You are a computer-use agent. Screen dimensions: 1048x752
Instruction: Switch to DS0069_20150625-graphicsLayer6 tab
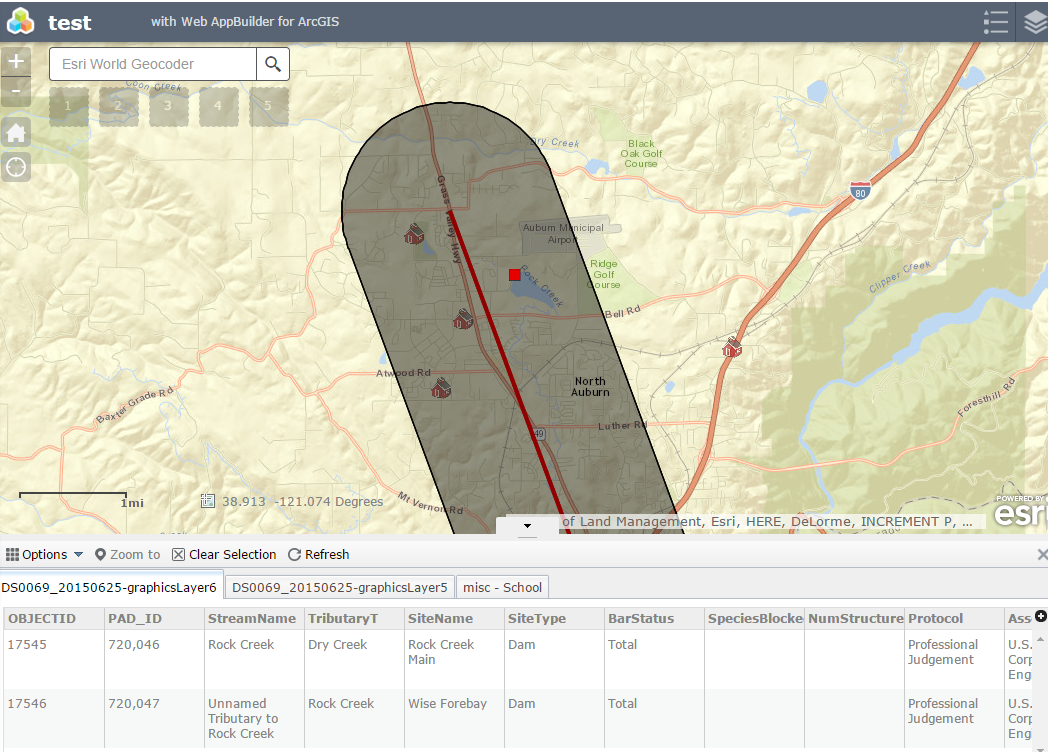(x=110, y=587)
